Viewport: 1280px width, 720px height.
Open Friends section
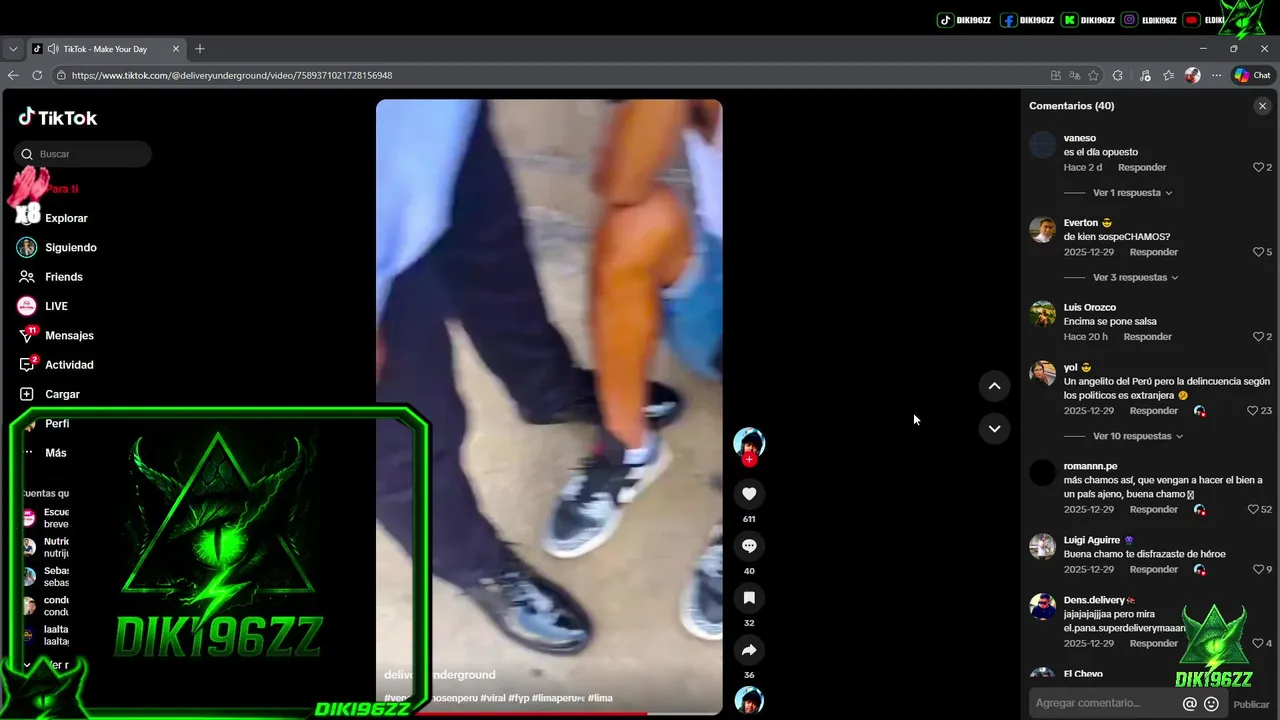click(50, 277)
